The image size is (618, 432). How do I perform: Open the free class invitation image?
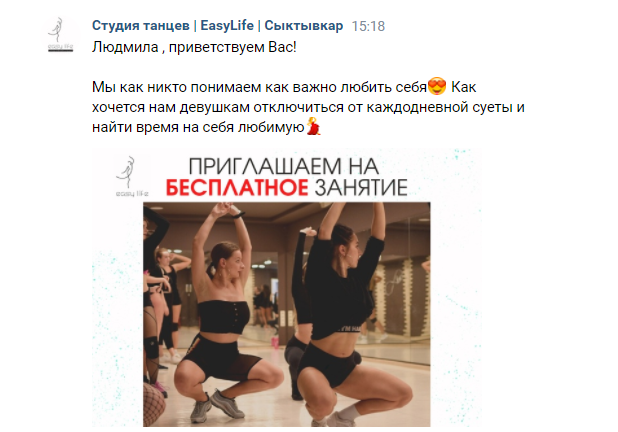(287, 288)
